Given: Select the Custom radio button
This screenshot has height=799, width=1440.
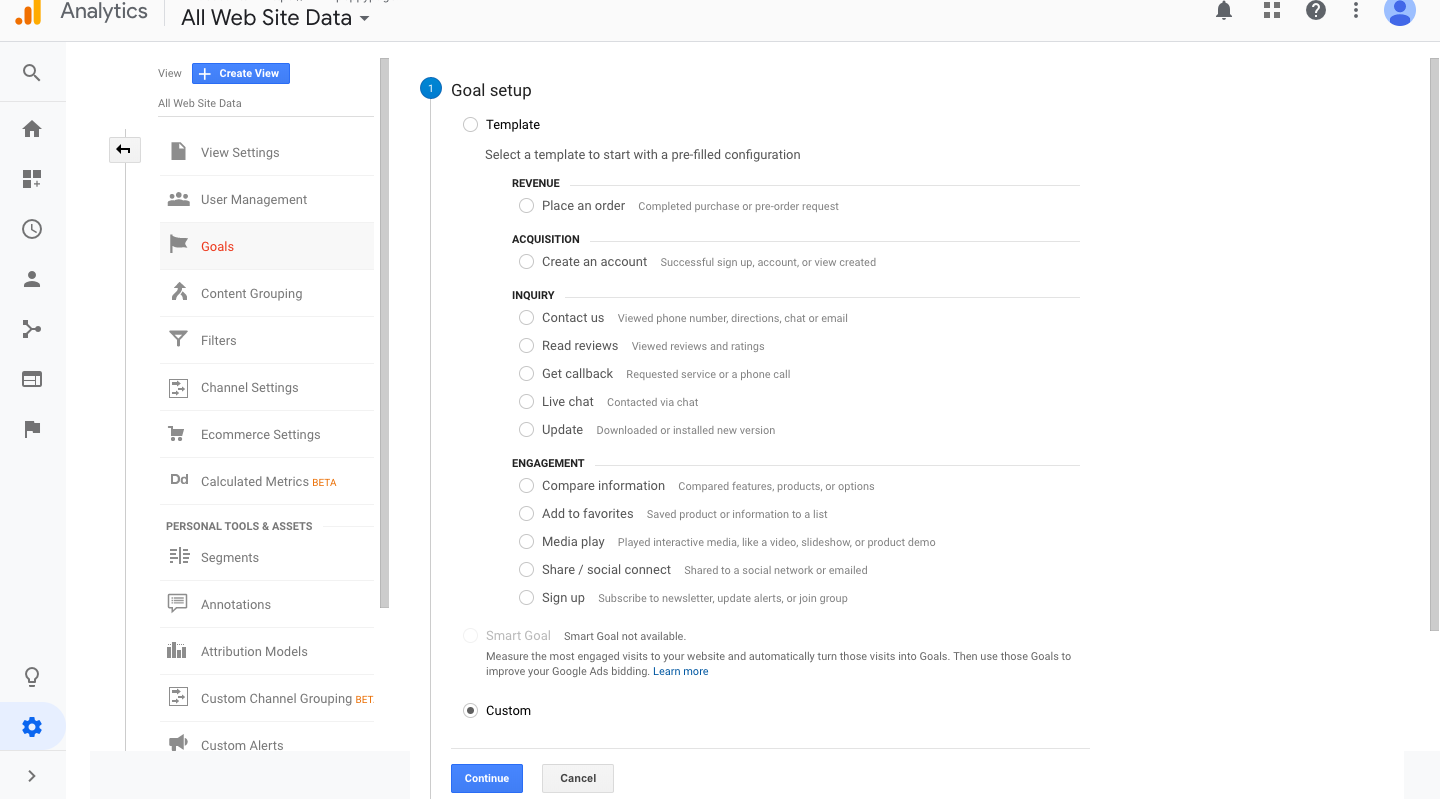Looking at the screenshot, I should click(x=470, y=711).
